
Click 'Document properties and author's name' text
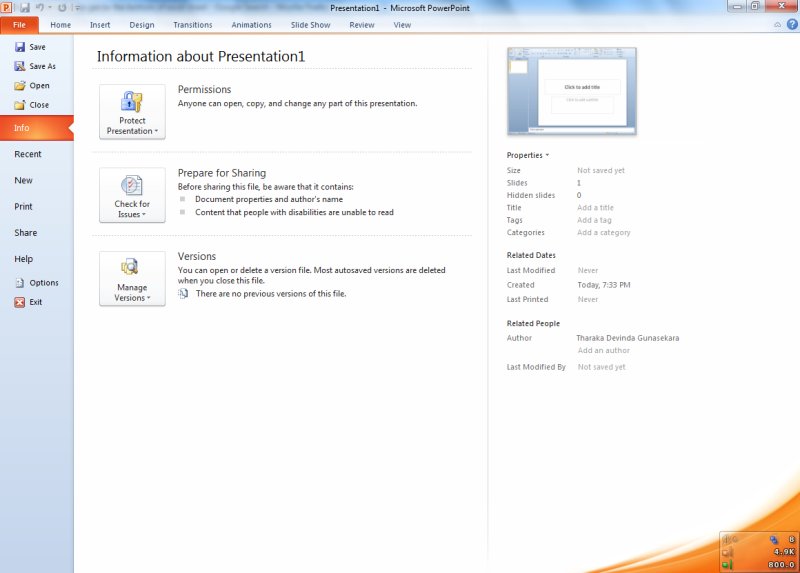click(269, 200)
